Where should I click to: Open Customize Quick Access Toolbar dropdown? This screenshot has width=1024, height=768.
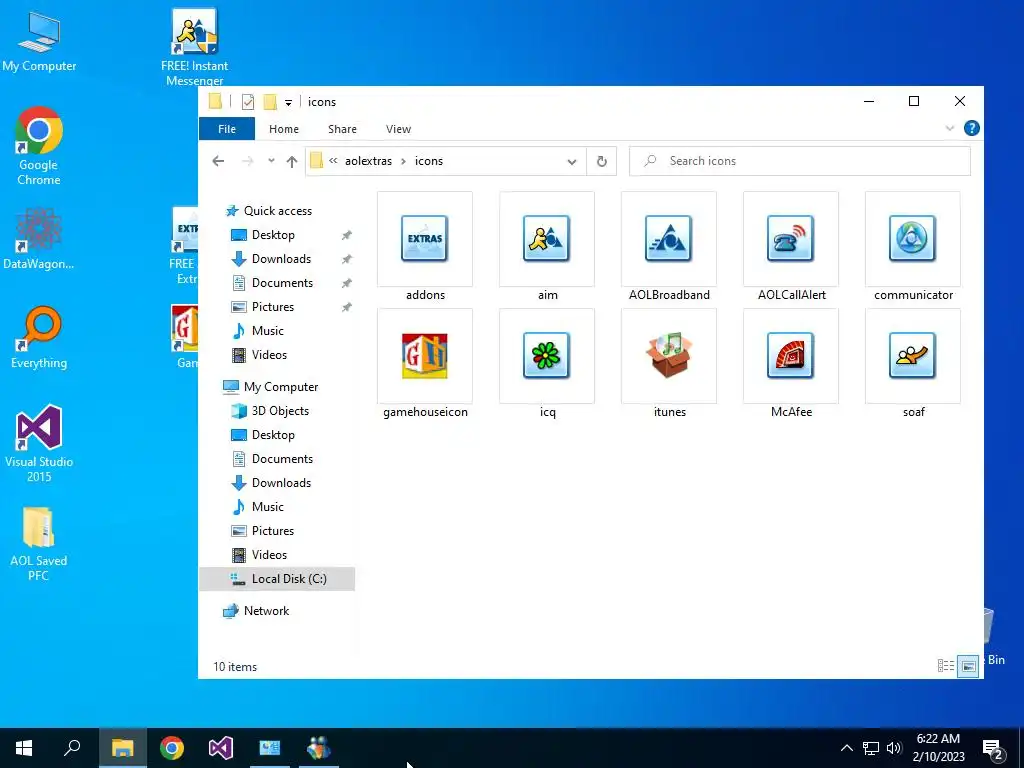tap(288, 103)
